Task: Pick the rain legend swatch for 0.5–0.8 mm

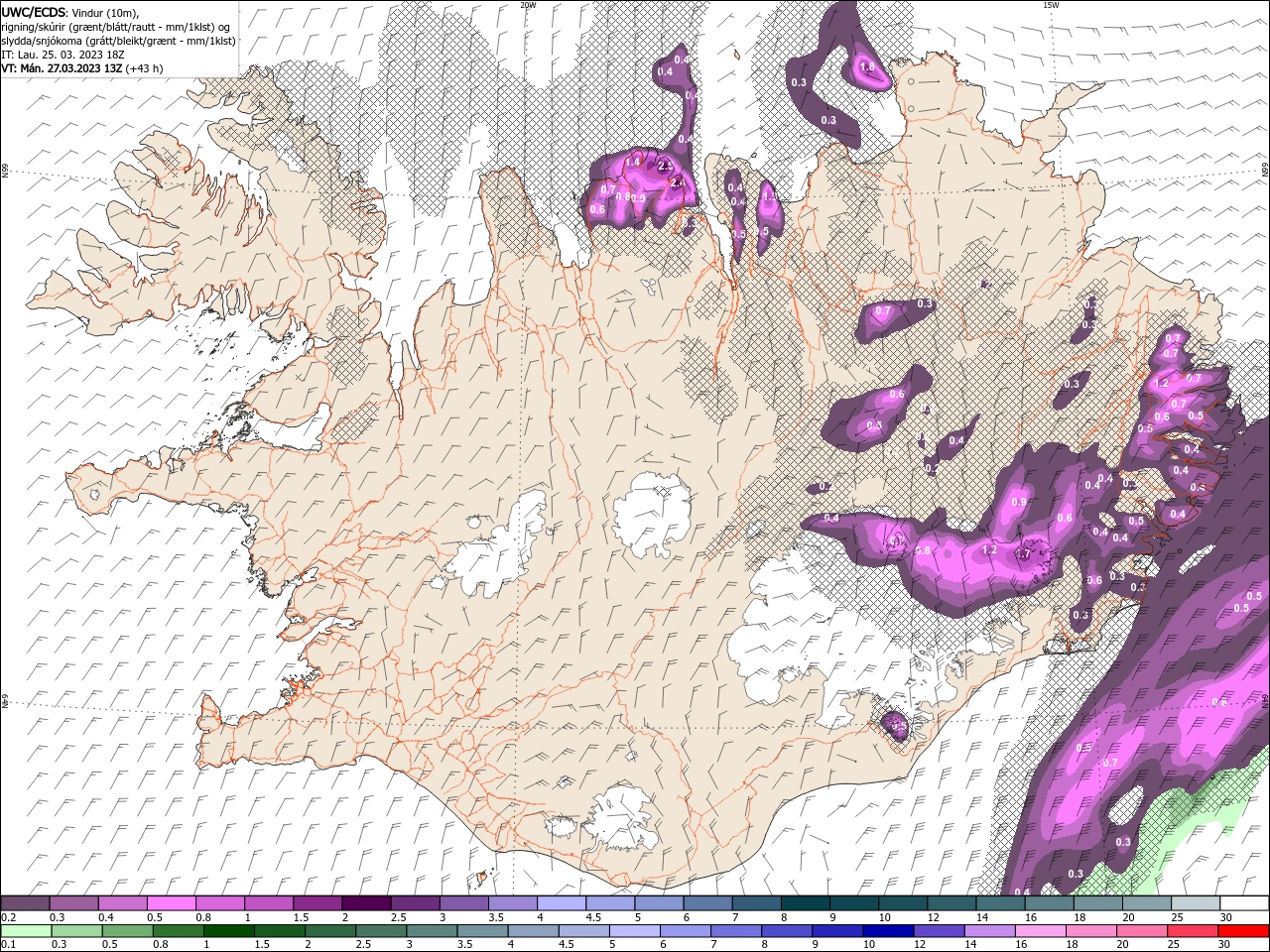Action: click(128, 930)
